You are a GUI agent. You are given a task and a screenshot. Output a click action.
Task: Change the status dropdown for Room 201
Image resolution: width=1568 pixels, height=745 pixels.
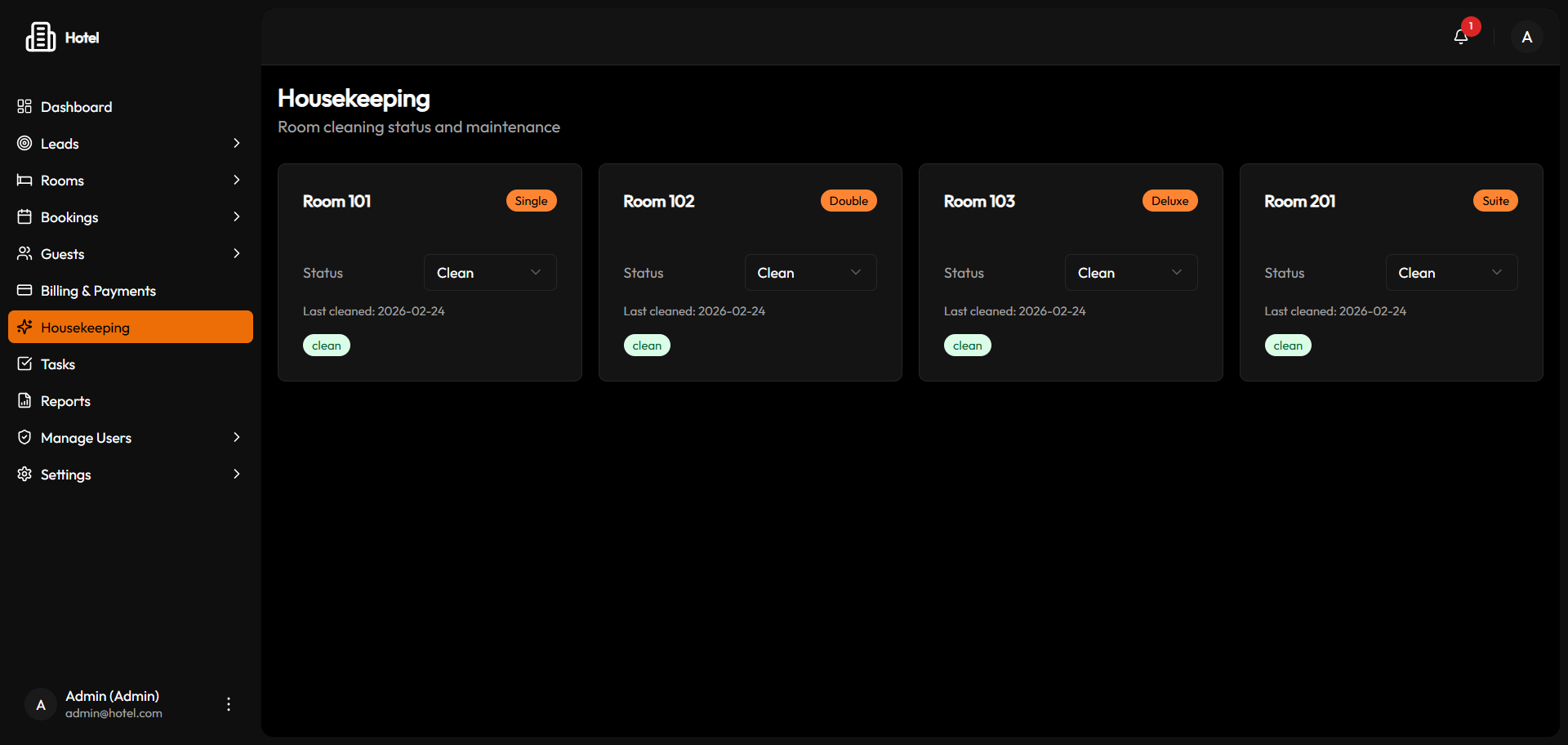1451,272
